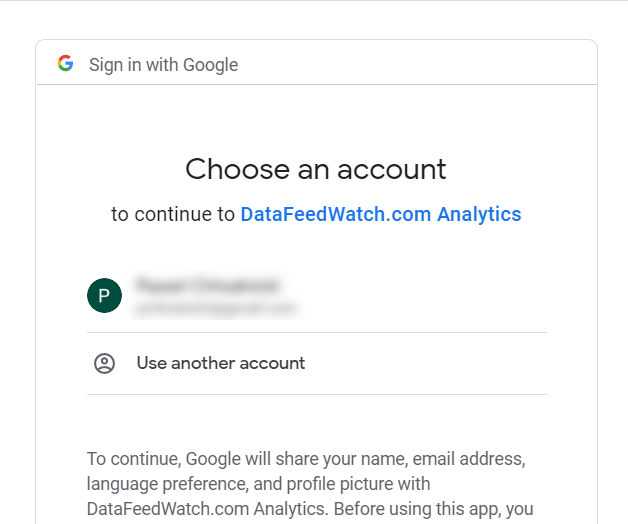628x524 pixels.
Task: Click the "language preference, and profile picture" line
Action: (x=258, y=484)
